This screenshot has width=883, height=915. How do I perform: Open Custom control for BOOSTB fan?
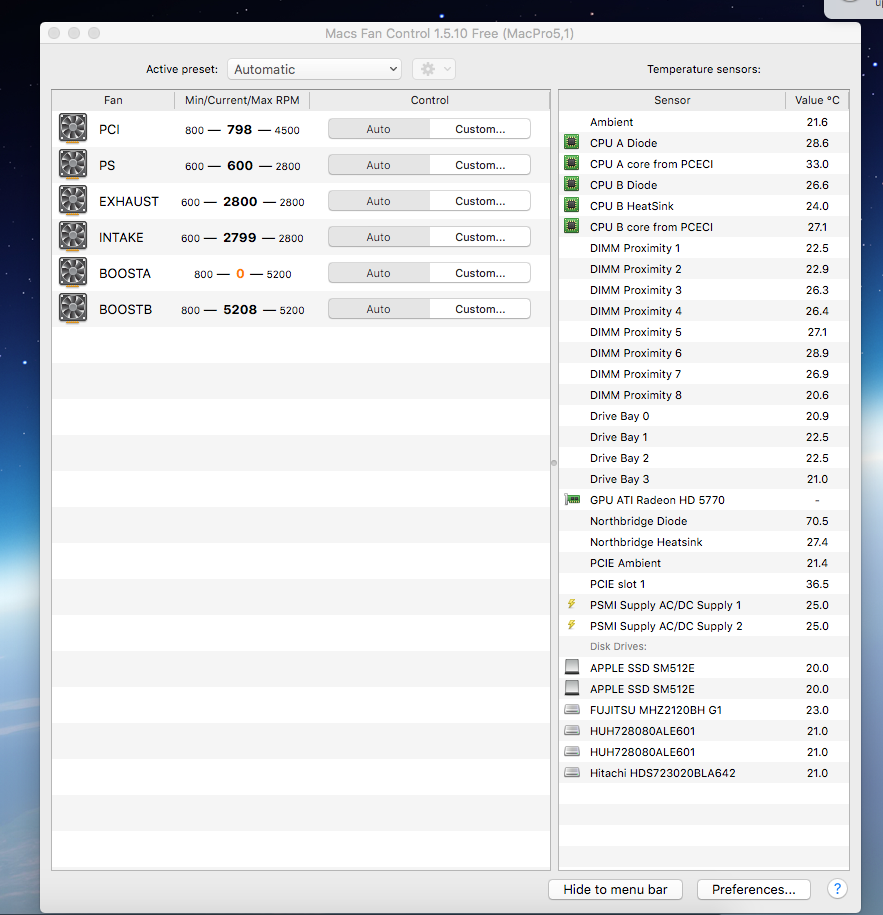480,309
